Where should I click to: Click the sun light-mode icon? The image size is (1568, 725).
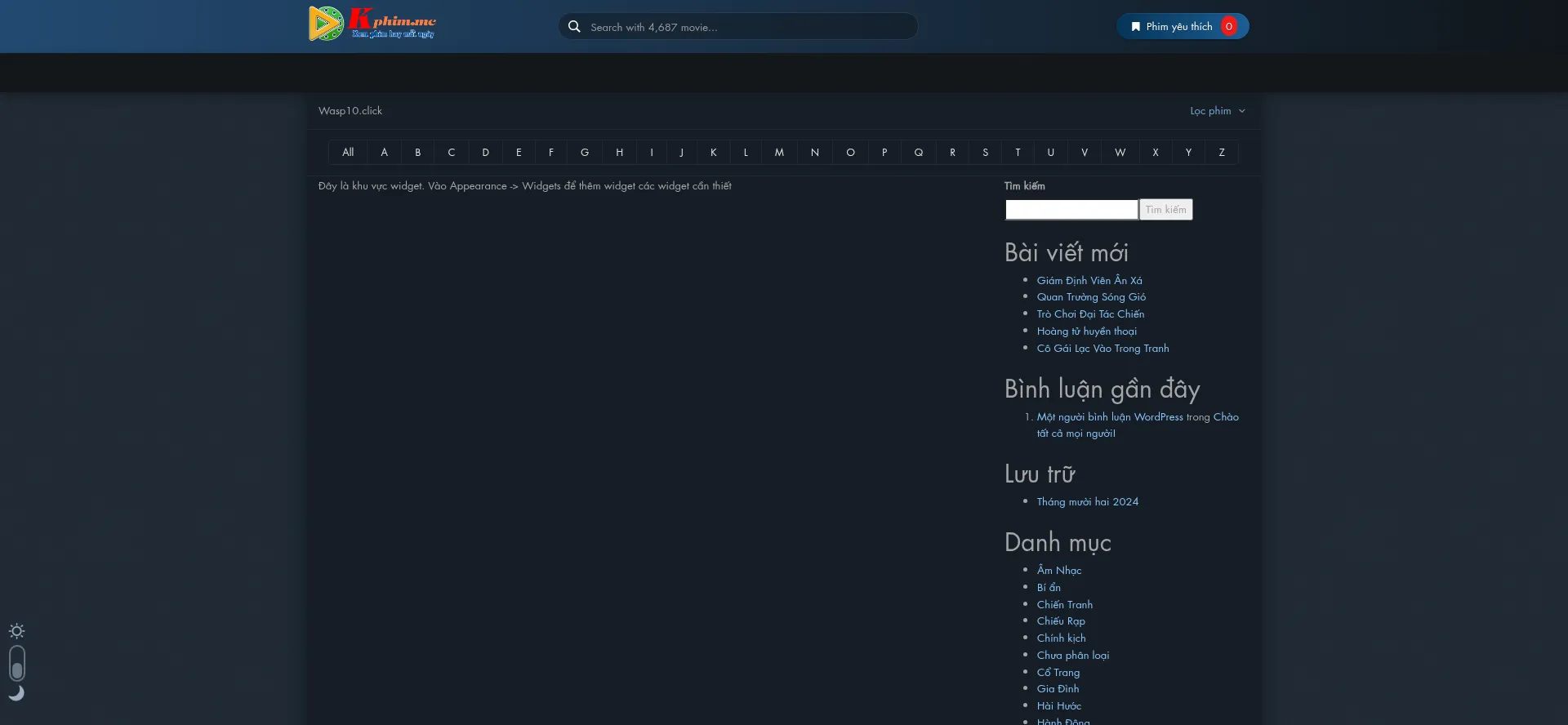coord(16,631)
